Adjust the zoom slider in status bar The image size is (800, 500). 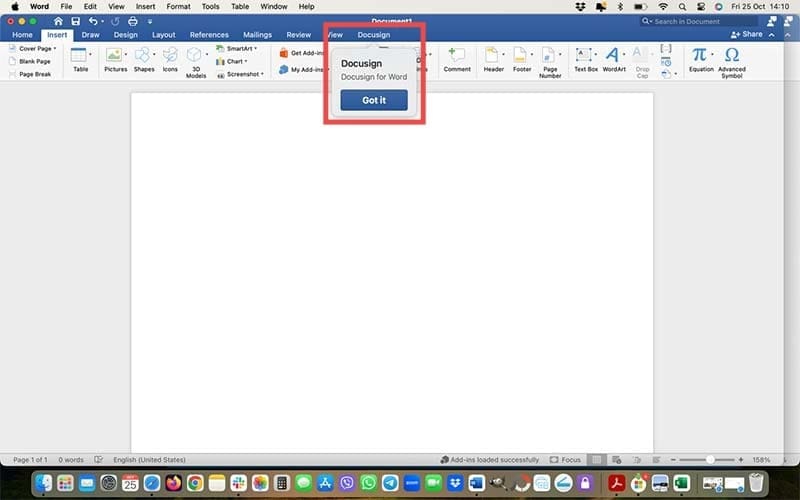[x=711, y=460]
